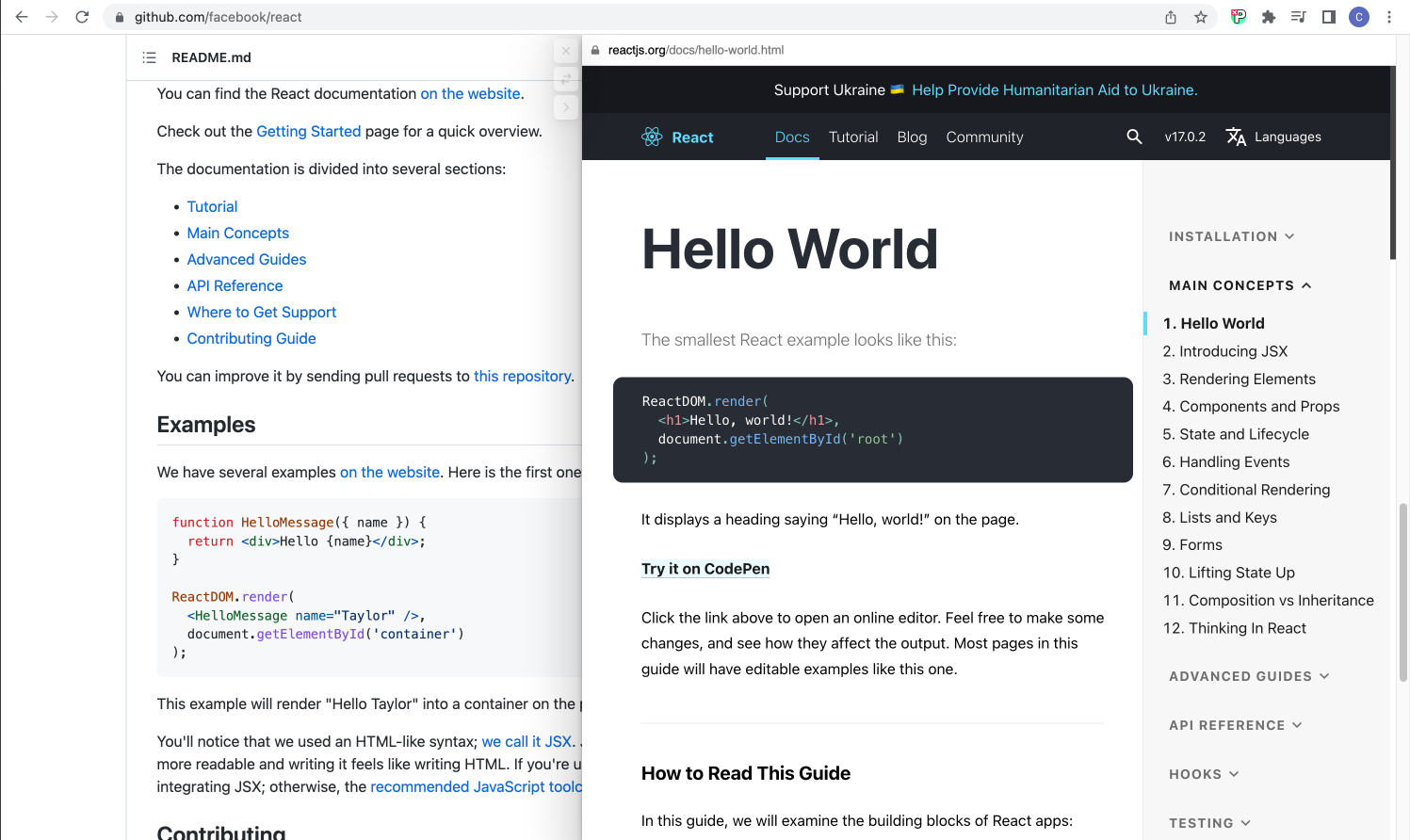Select 5. State and Lifecycle

pyautogui.click(x=1237, y=434)
